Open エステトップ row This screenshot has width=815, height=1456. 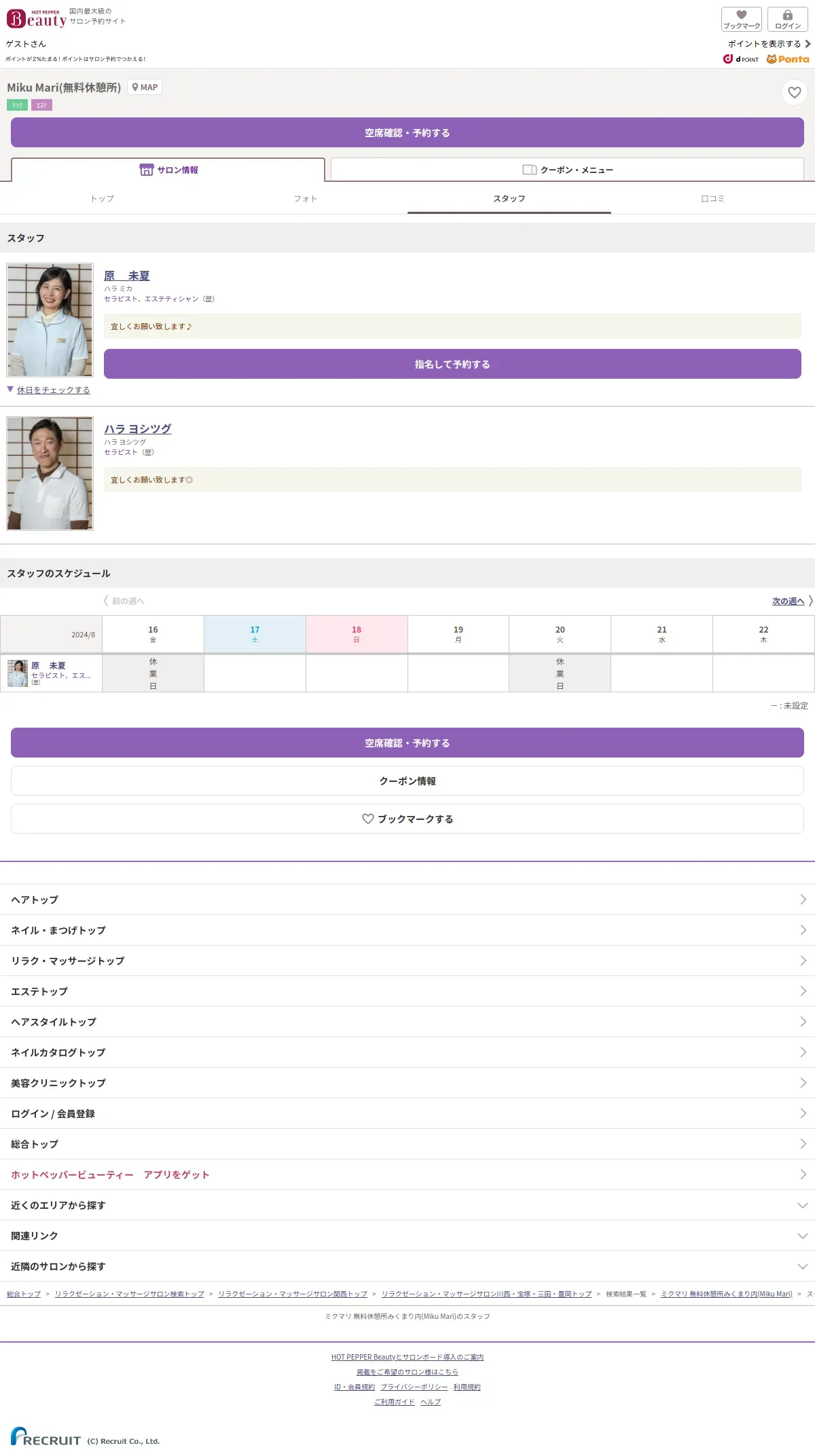coord(407,991)
